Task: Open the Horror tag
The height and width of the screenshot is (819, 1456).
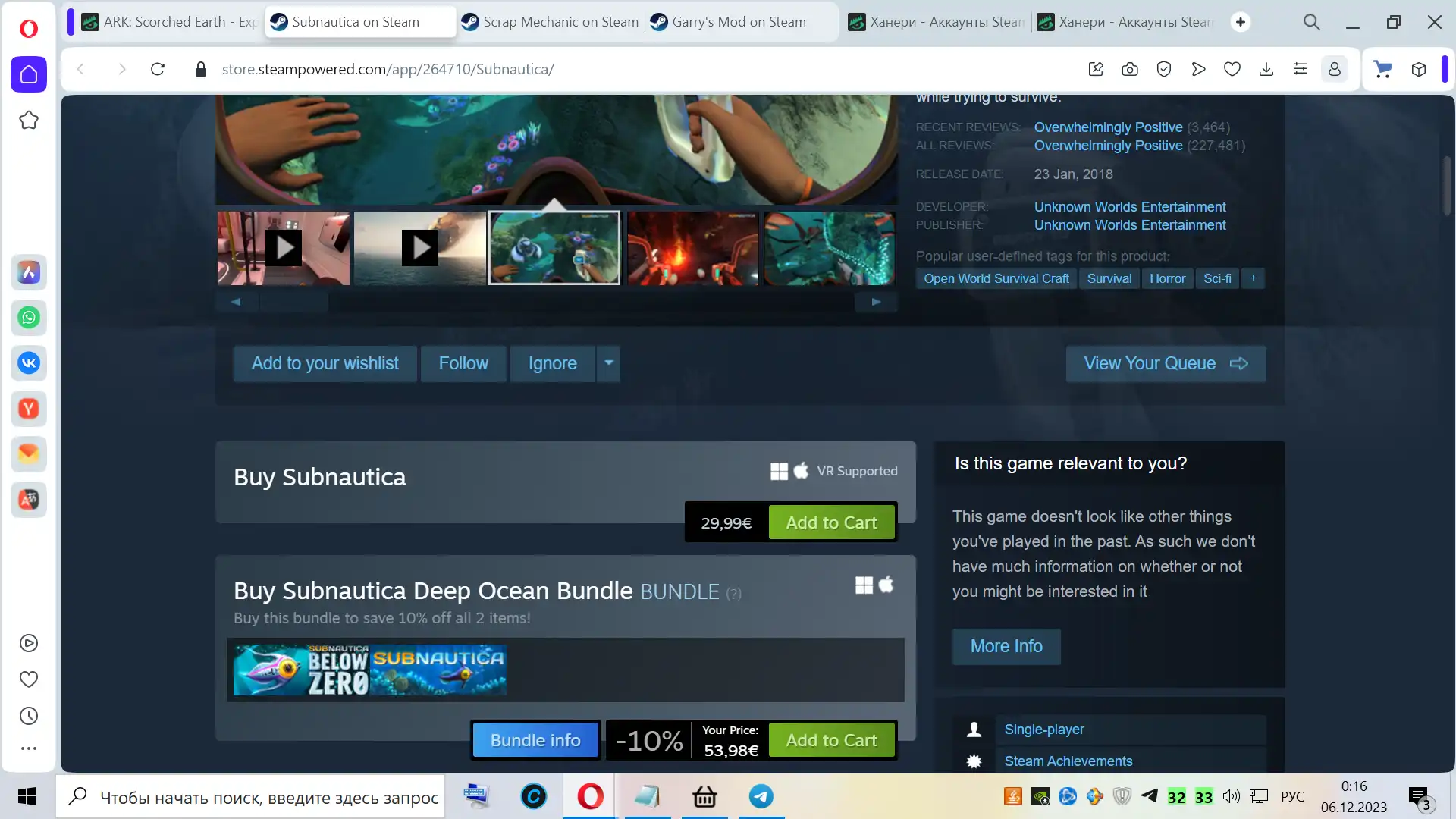Action: [x=1168, y=278]
